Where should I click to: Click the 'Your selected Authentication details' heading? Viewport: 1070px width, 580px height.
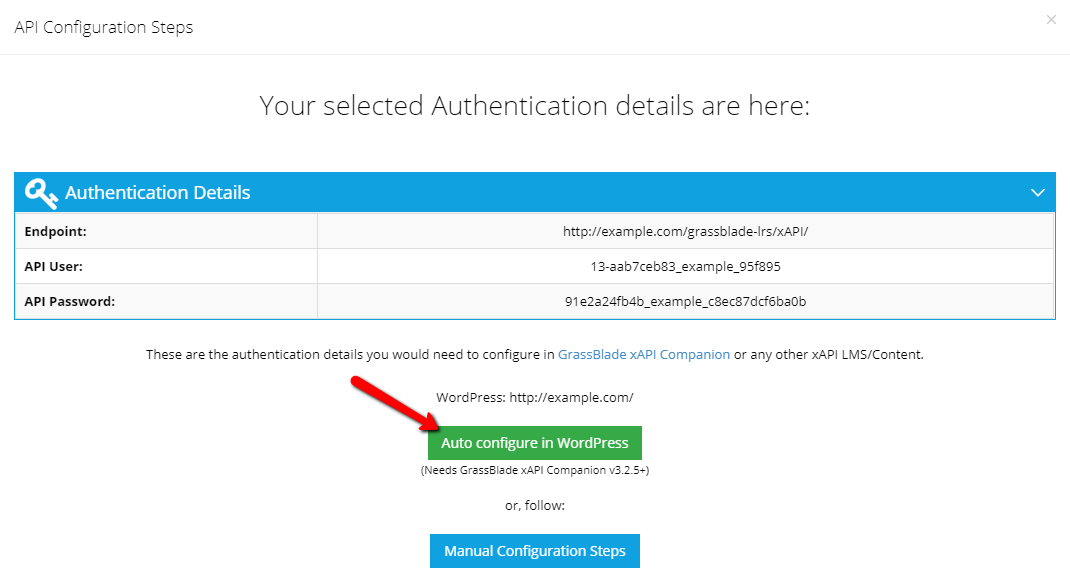(x=534, y=106)
